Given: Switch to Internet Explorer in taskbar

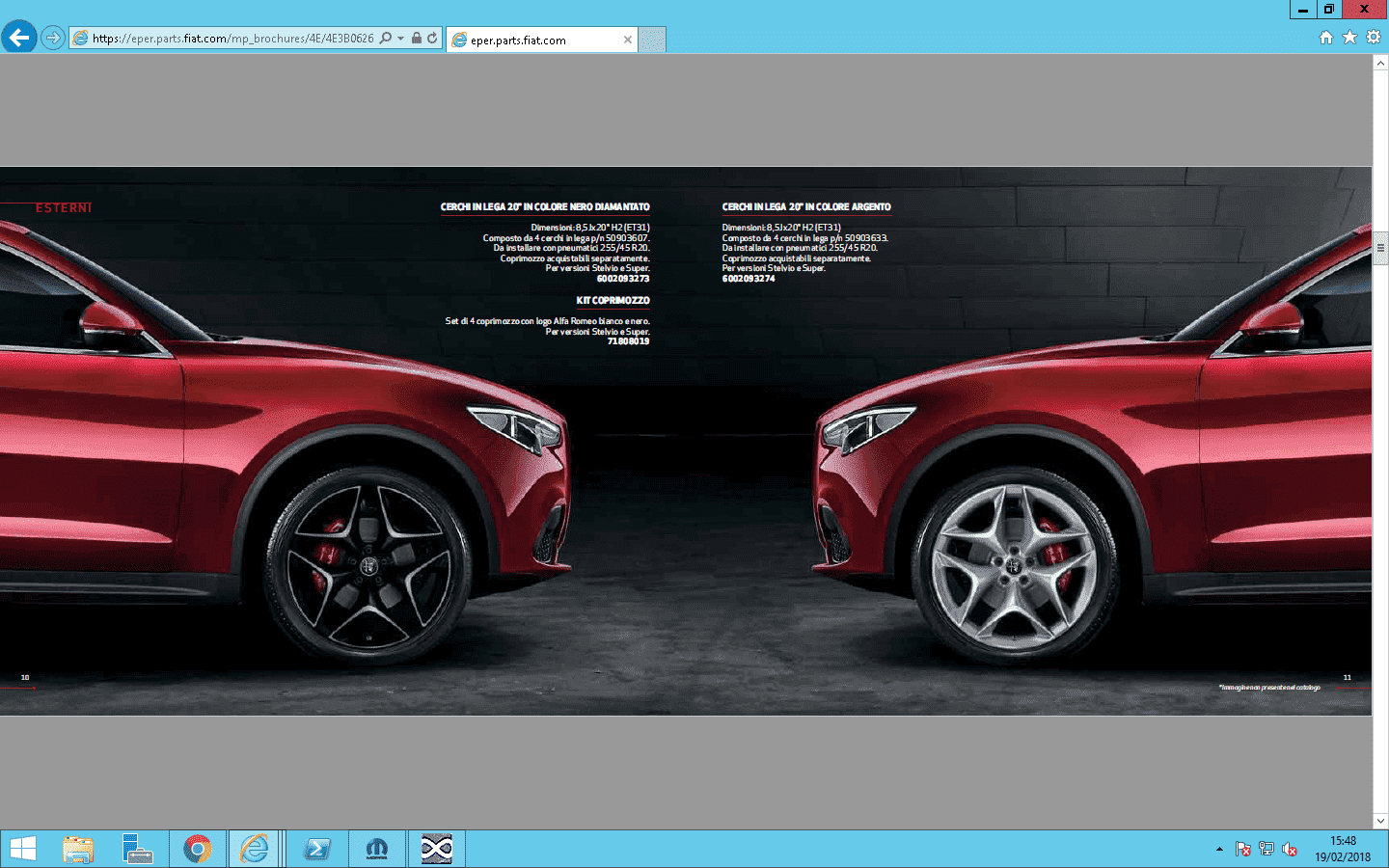Looking at the screenshot, I should (x=256, y=849).
